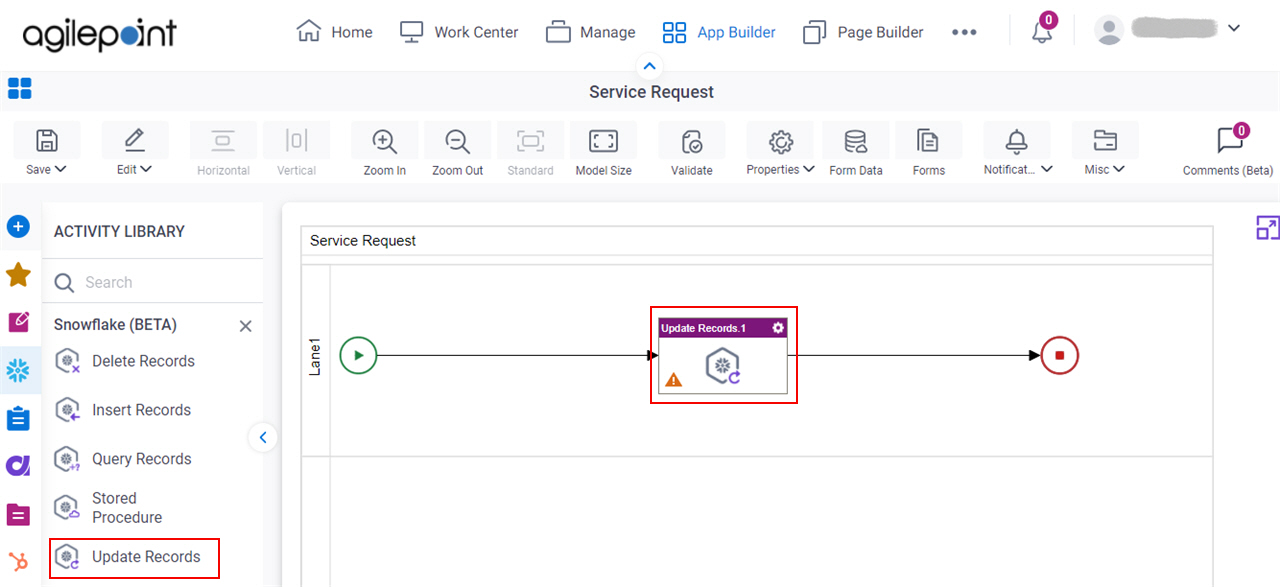Expand the Edit dropdown arrow
The width and height of the screenshot is (1280, 587).
click(146, 169)
